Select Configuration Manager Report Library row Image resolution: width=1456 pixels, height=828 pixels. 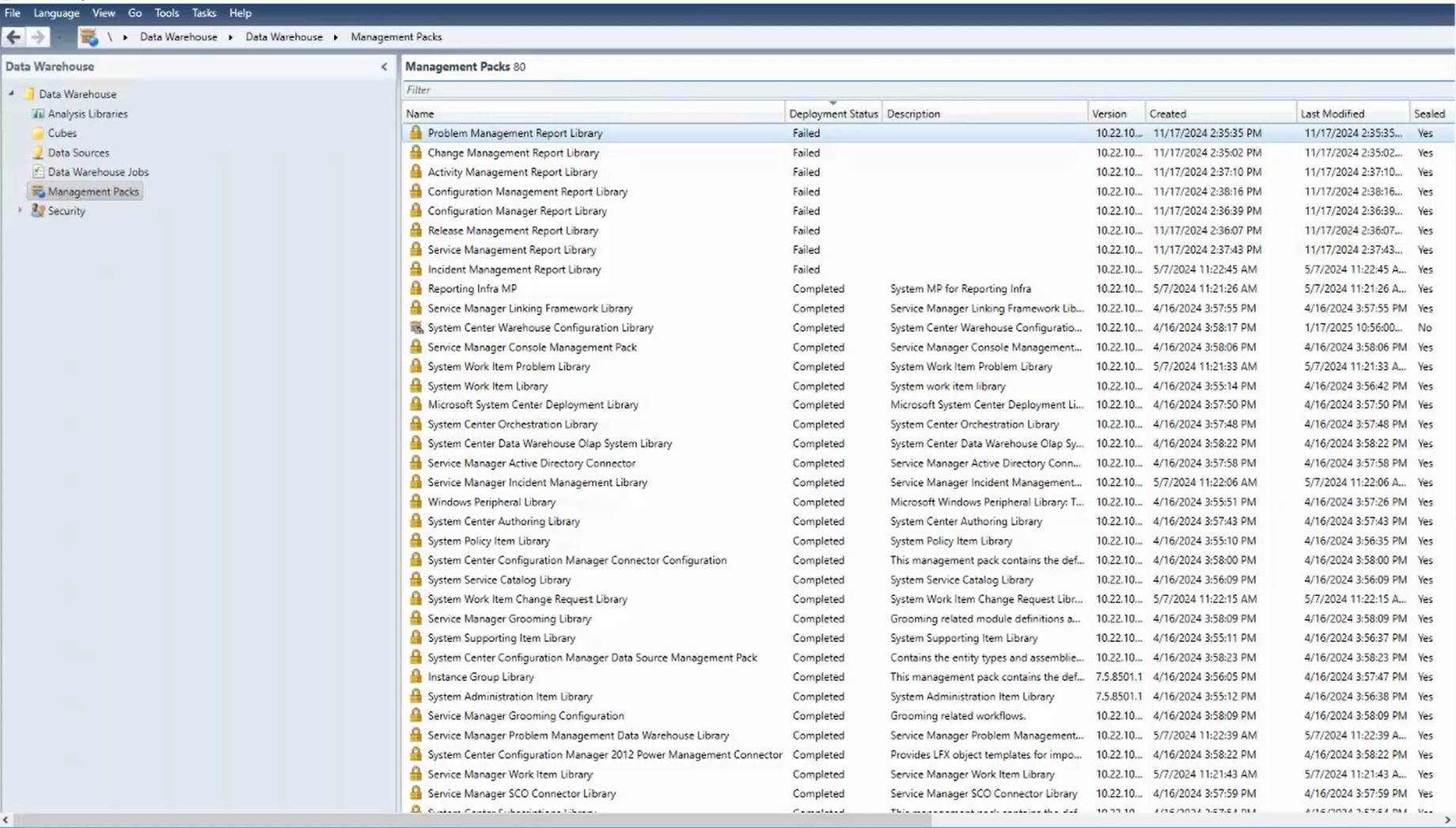coord(928,211)
